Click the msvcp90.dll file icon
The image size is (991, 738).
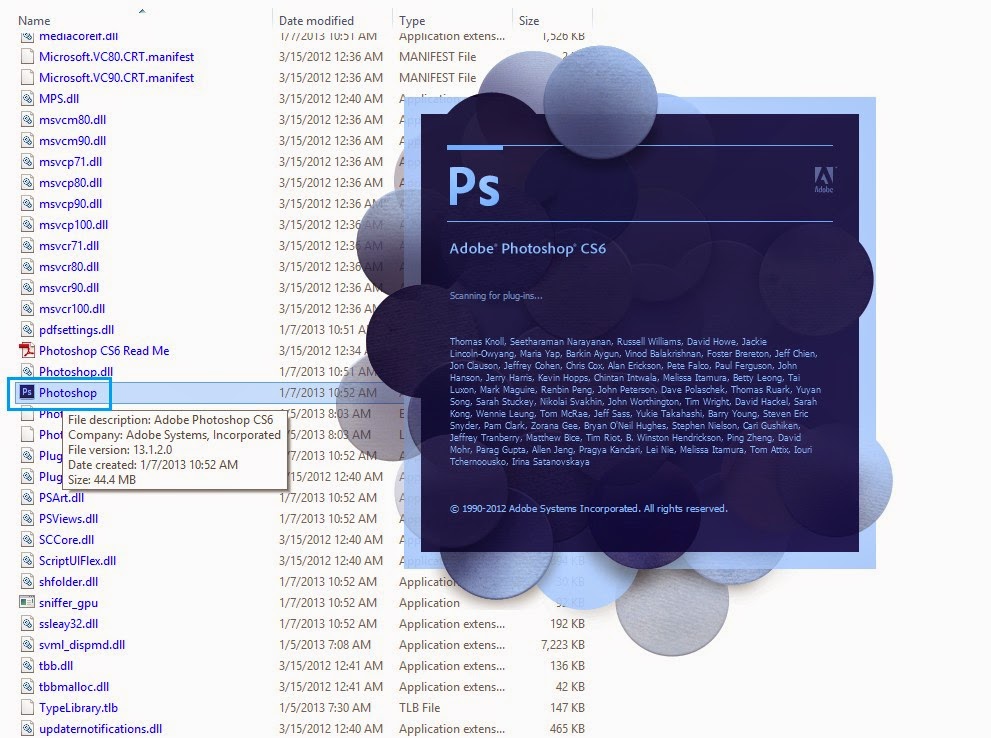pyautogui.click(x=27, y=203)
